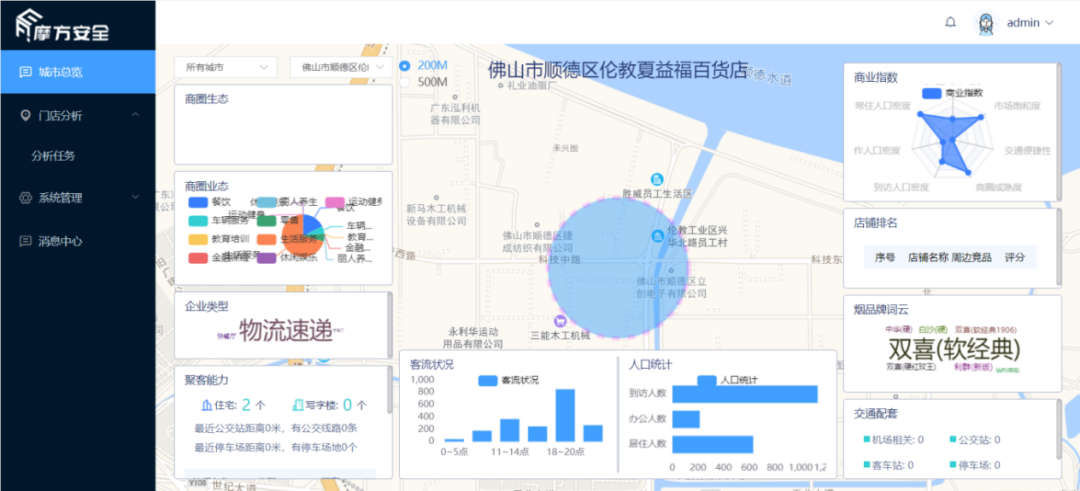The width and height of the screenshot is (1080, 491).
Task: Click the teal square next to 停车场
Action: 953,465
